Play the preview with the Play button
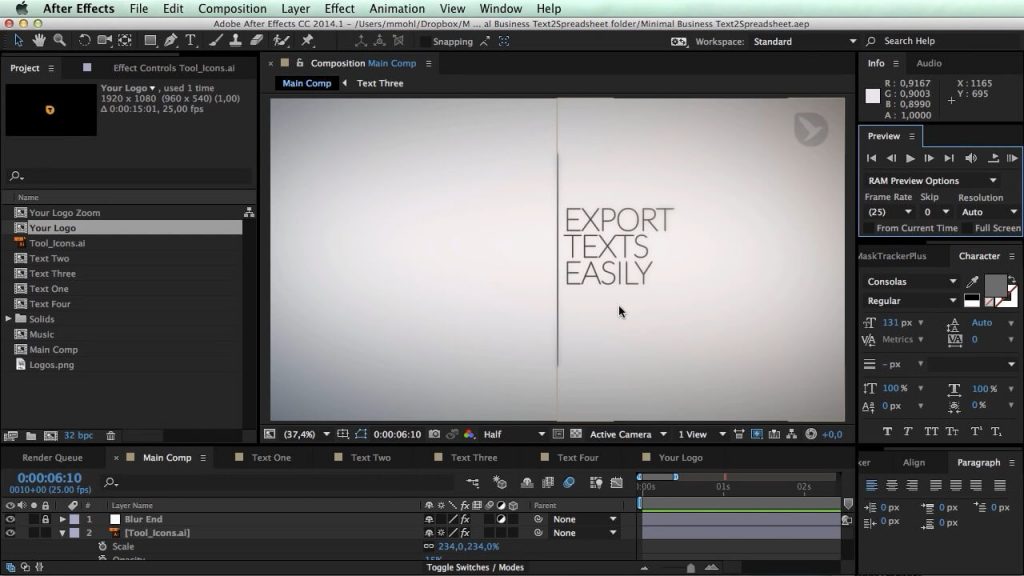 910,158
